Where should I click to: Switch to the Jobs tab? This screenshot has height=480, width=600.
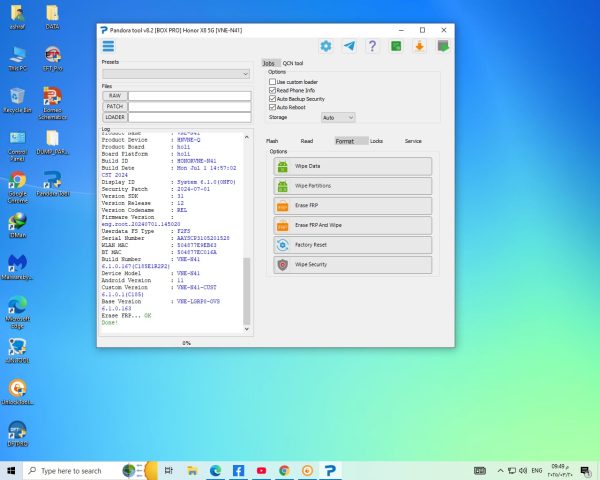pyautogui.click(x=269, y=63)
